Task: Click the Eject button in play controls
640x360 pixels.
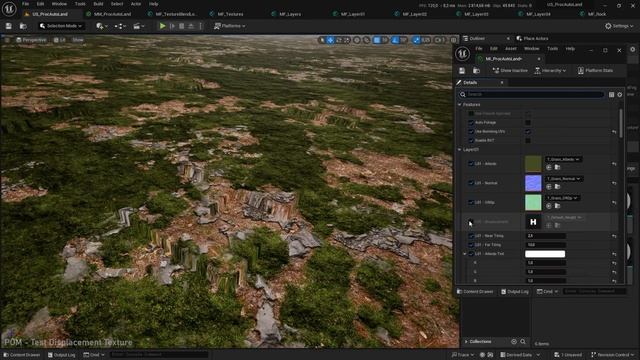Action: pos(191,26)
